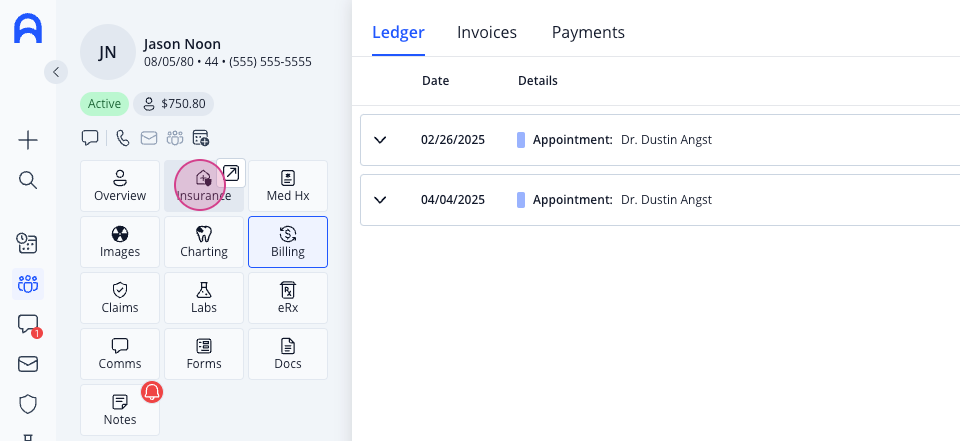Click the $750.80 balance badge

click(174, 104)
